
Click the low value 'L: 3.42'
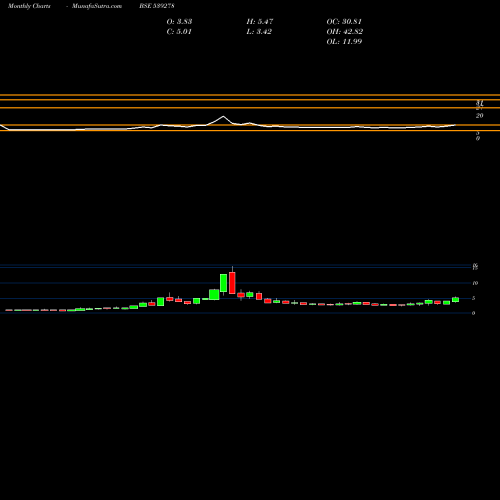click(x=259, y=31)
